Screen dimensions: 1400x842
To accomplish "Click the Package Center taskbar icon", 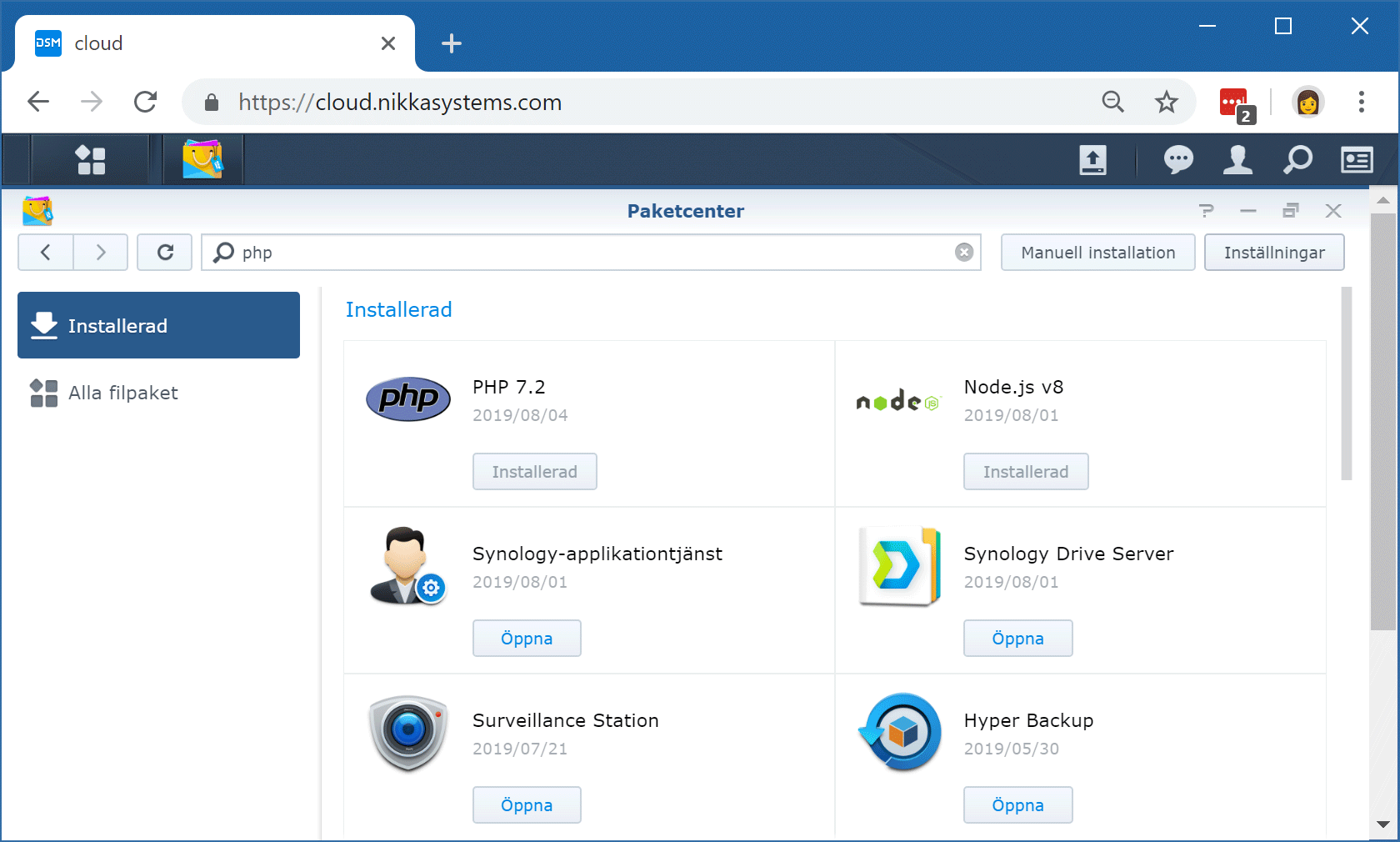I will tap(202, 159).
